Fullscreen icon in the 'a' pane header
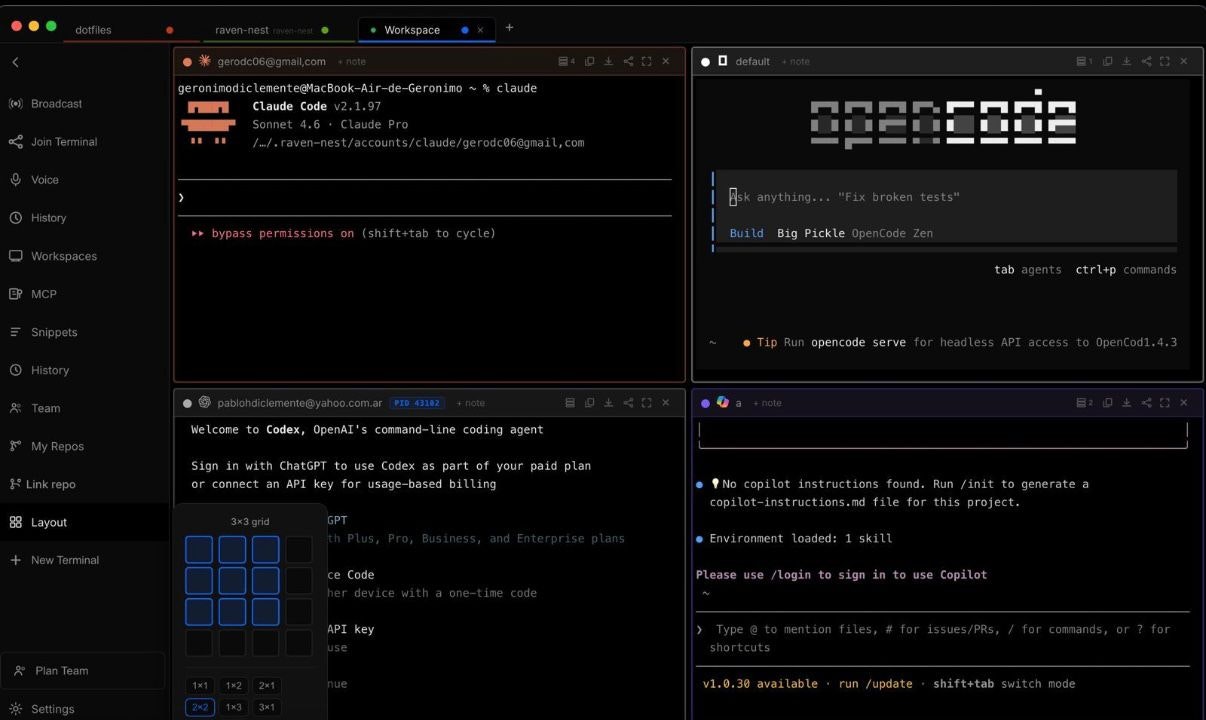1206x720 pixels. (1164, 403)
